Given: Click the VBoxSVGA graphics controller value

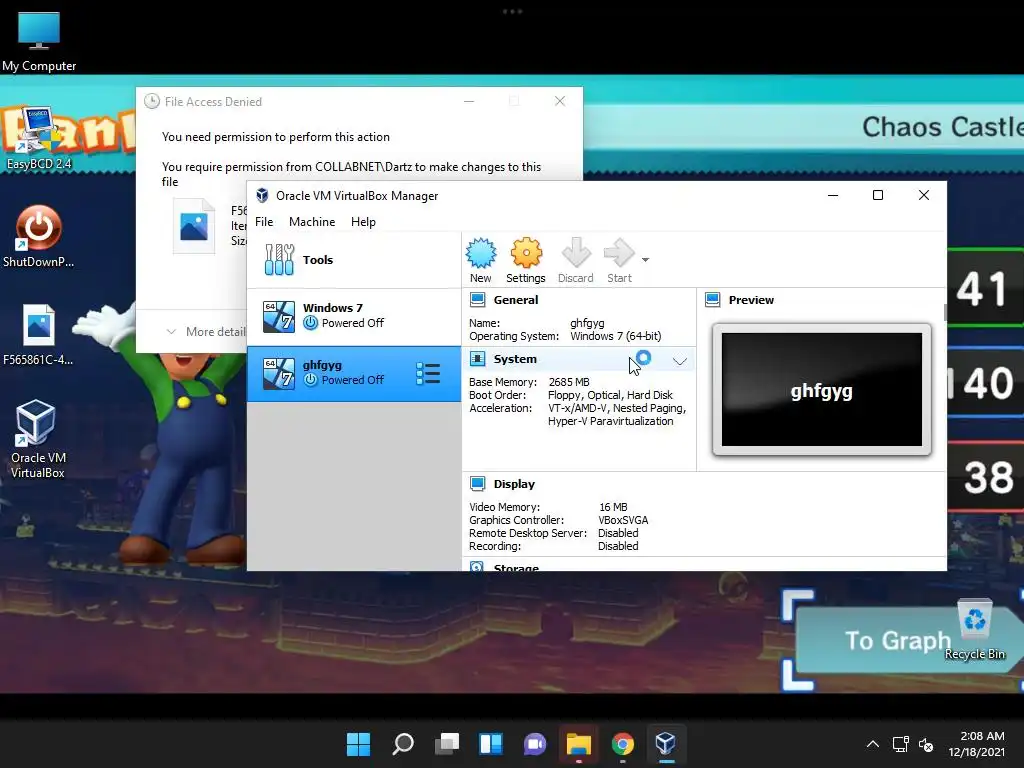Looking at the screenshot, I should pyautogui.click(x=623, y=520).
